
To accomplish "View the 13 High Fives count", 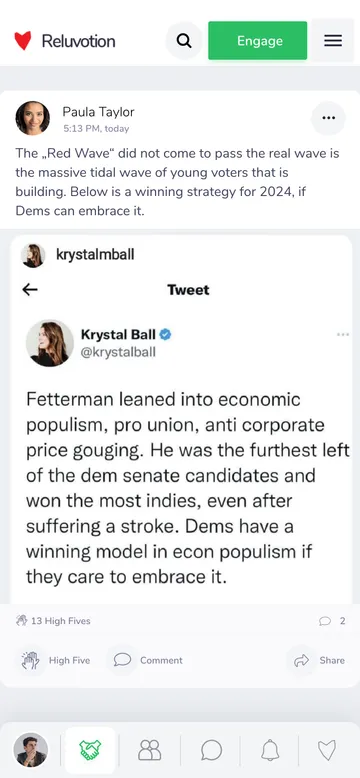I will point(53,621).
